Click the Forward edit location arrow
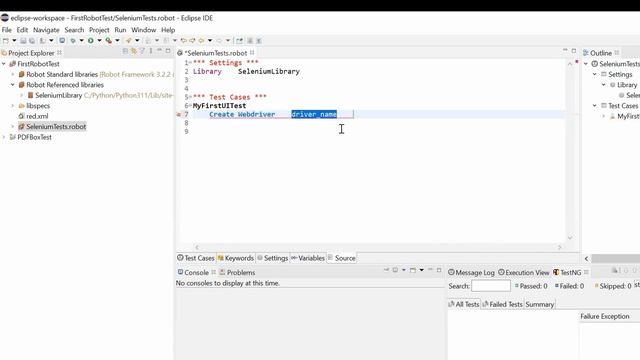This screenshot has width=640, height=360. pyautogui.click(x=192, y=40)
